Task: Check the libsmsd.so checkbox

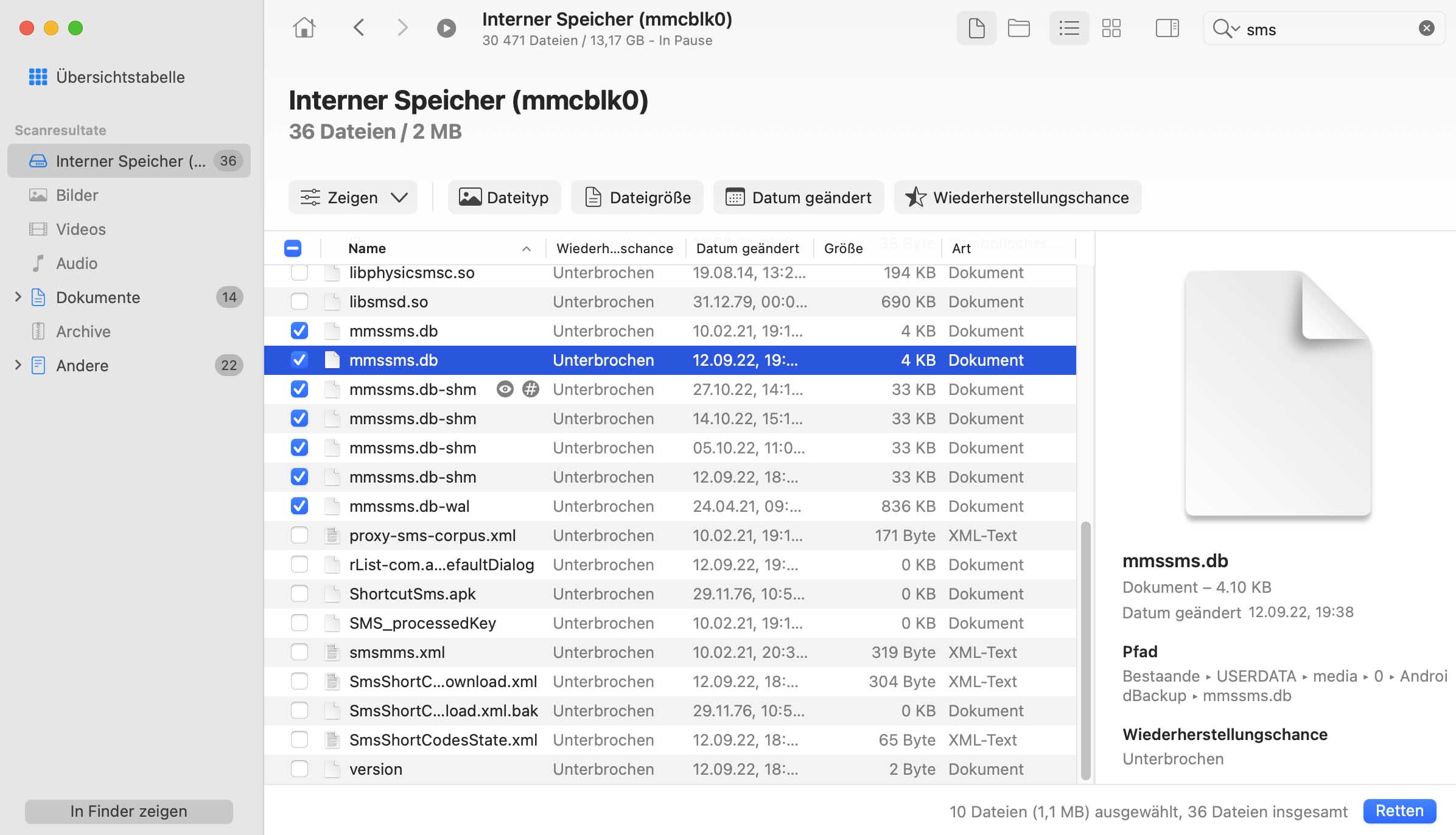Action: (x=299, y=302)
